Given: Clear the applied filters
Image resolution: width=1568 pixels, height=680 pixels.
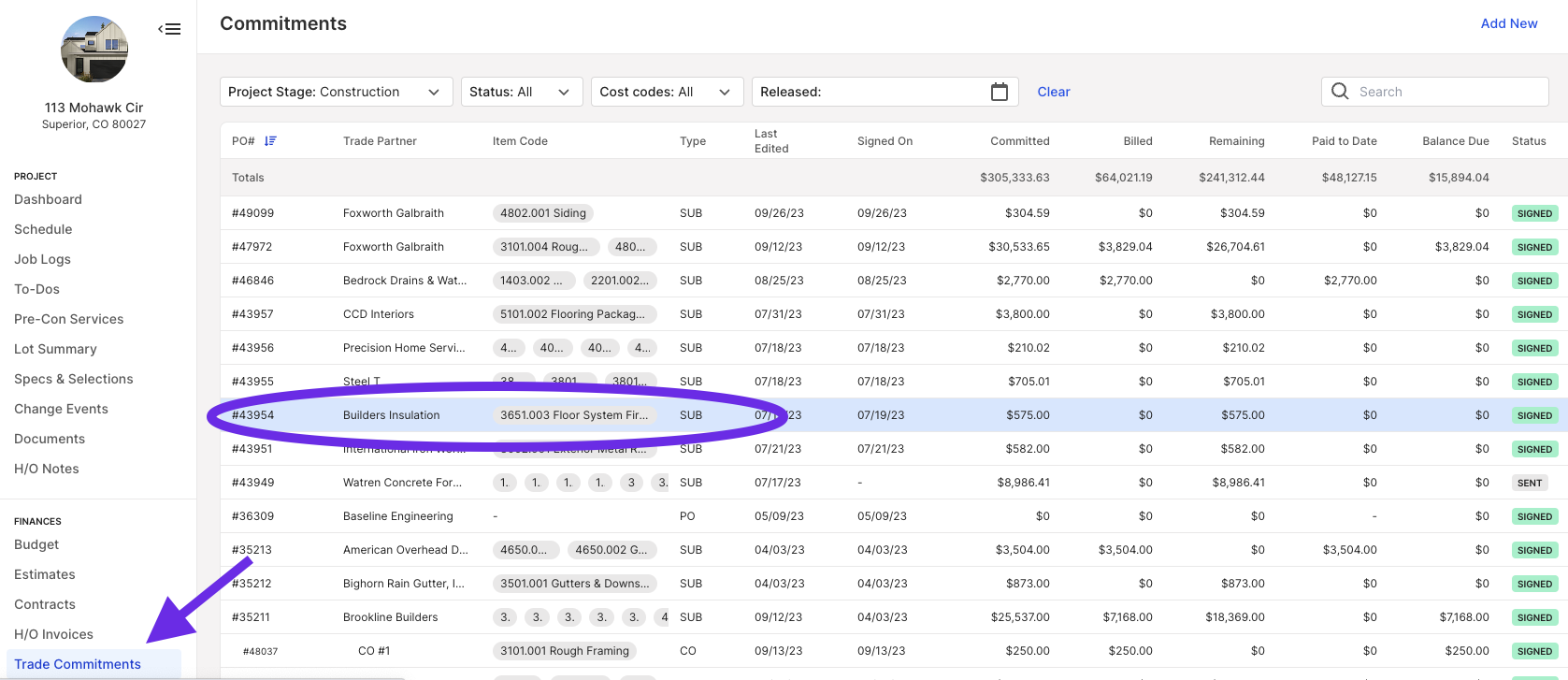Looking at the screenshot, I should tap(1054, 92).
